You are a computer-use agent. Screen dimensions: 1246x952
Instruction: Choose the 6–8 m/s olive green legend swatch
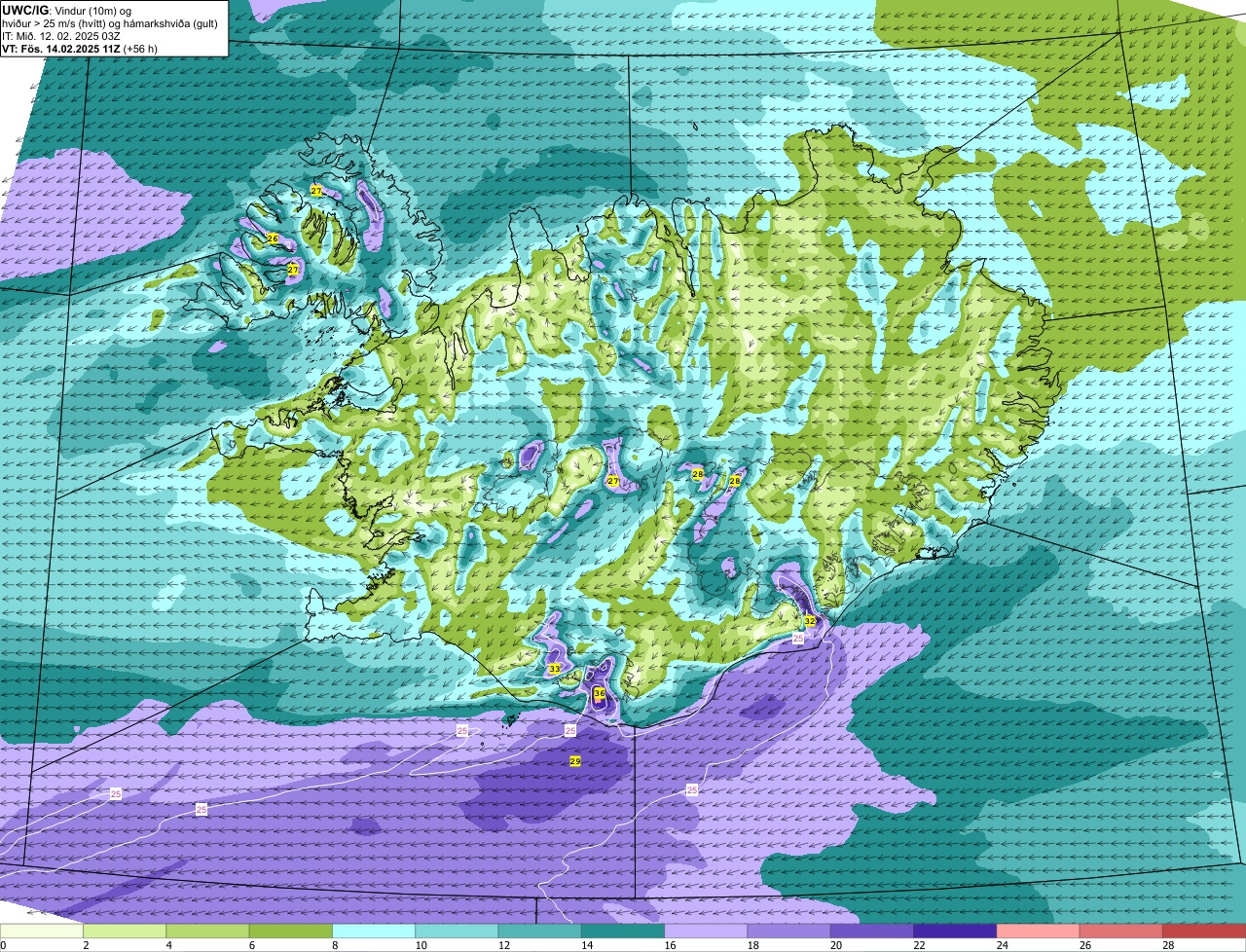(291, 932)
